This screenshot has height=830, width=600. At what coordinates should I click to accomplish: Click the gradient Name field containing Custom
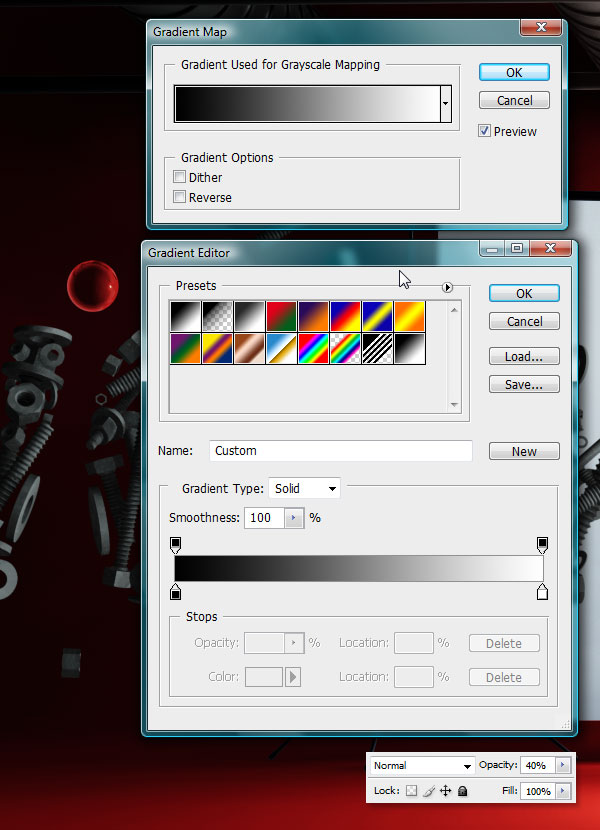tap(341, 450)
